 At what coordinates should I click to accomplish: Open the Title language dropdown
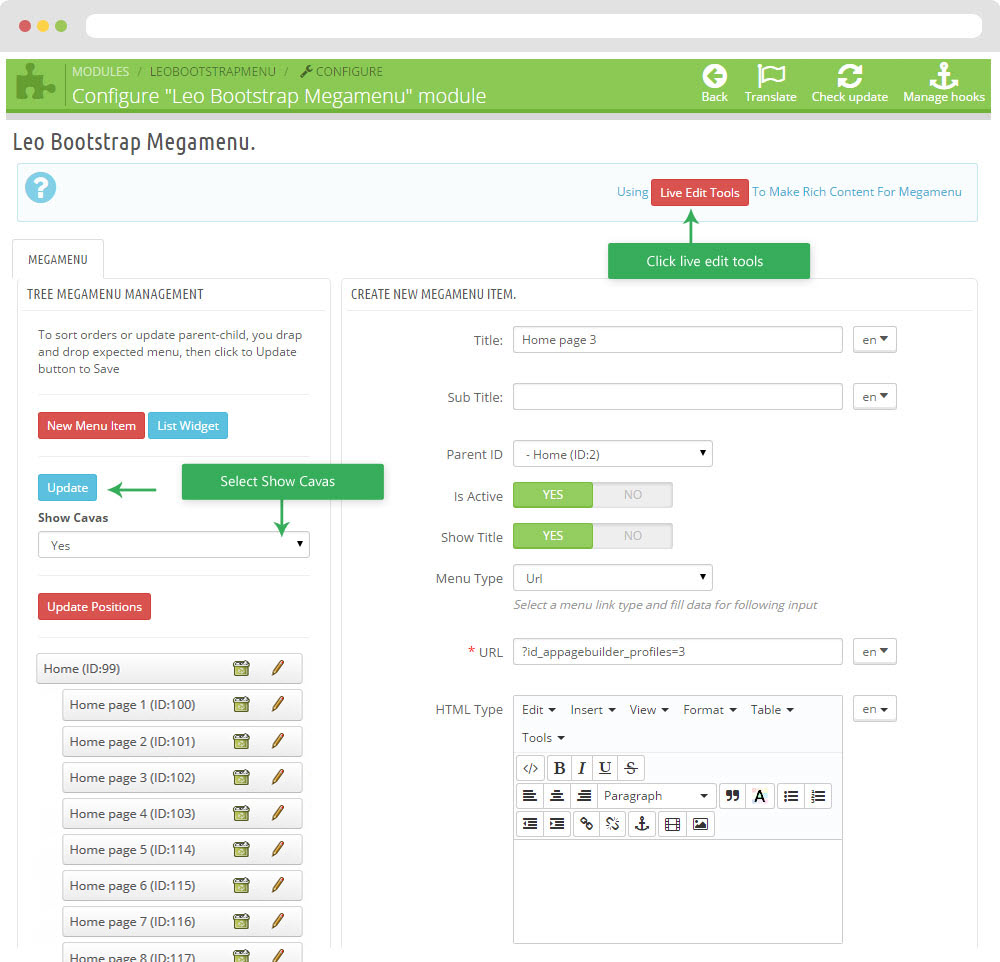click(x=874, y=339)
